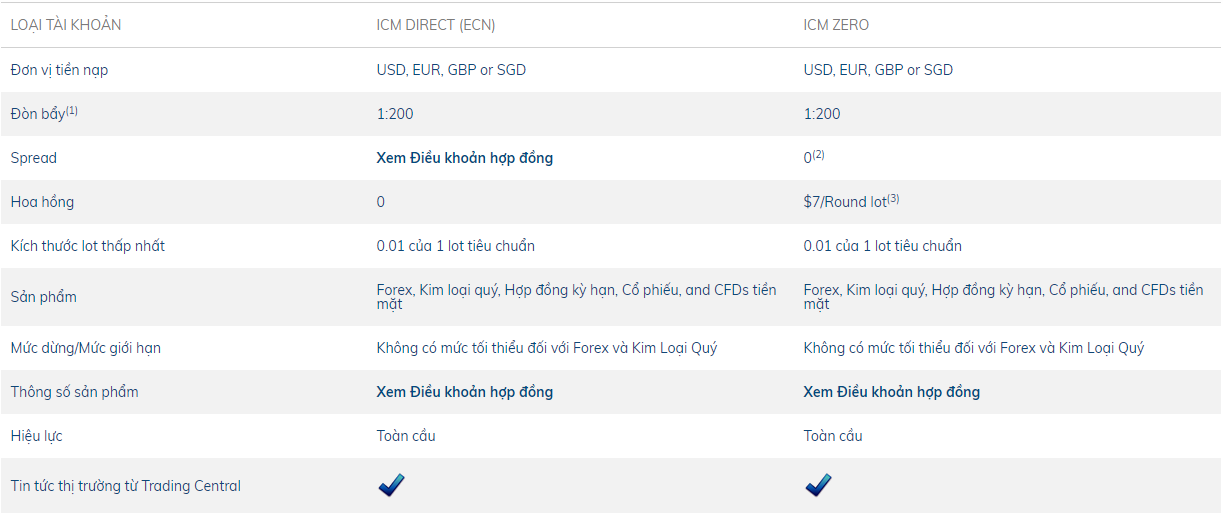Open the Thông số sản phẩm link under ICM DIRECT
Screen dimensions: 1223x515
tap(464, 392)
